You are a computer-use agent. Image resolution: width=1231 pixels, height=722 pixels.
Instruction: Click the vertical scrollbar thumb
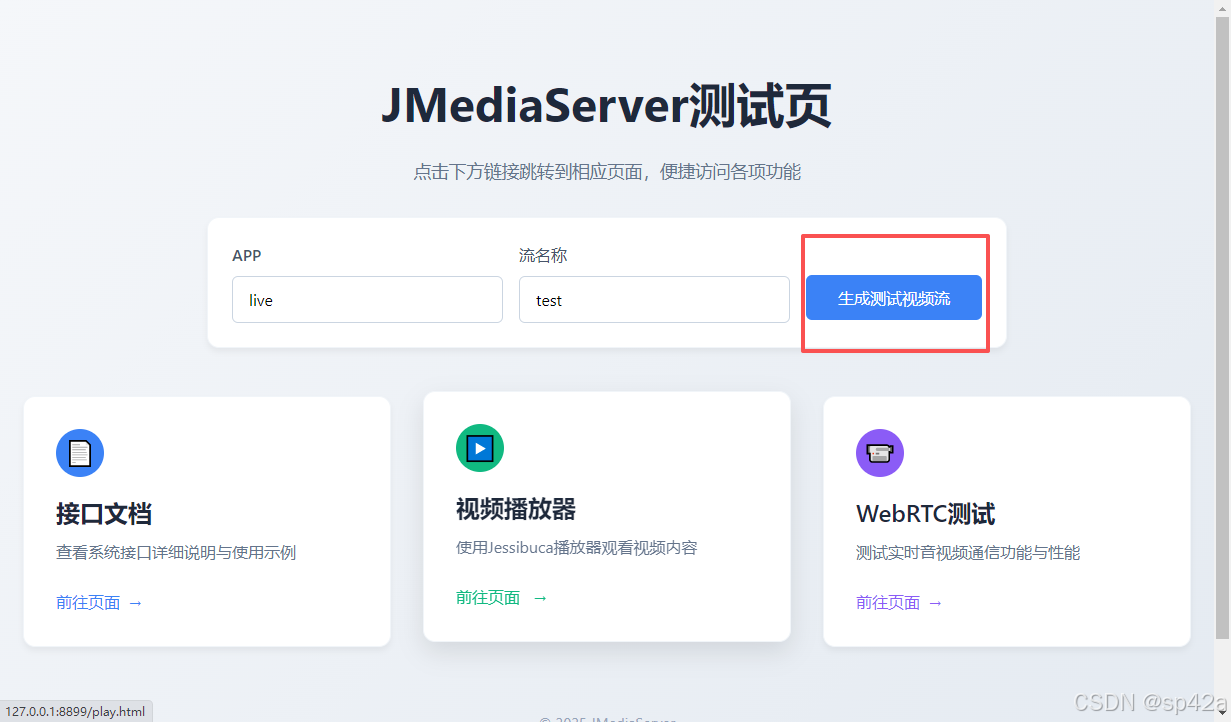pyautogui.click(x=1222, y=328)
